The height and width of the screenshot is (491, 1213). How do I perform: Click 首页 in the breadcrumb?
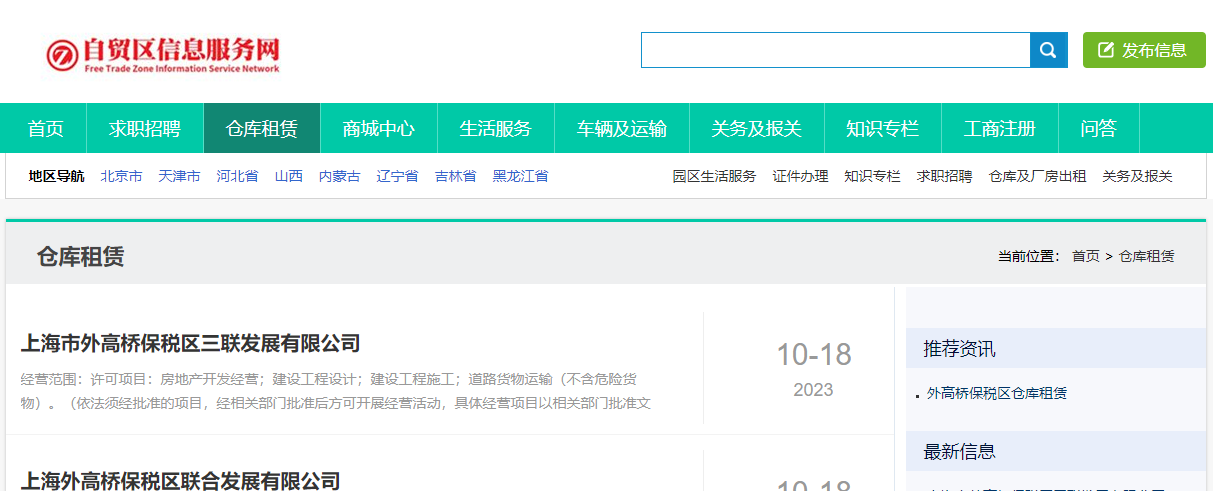coord(1086,256)
